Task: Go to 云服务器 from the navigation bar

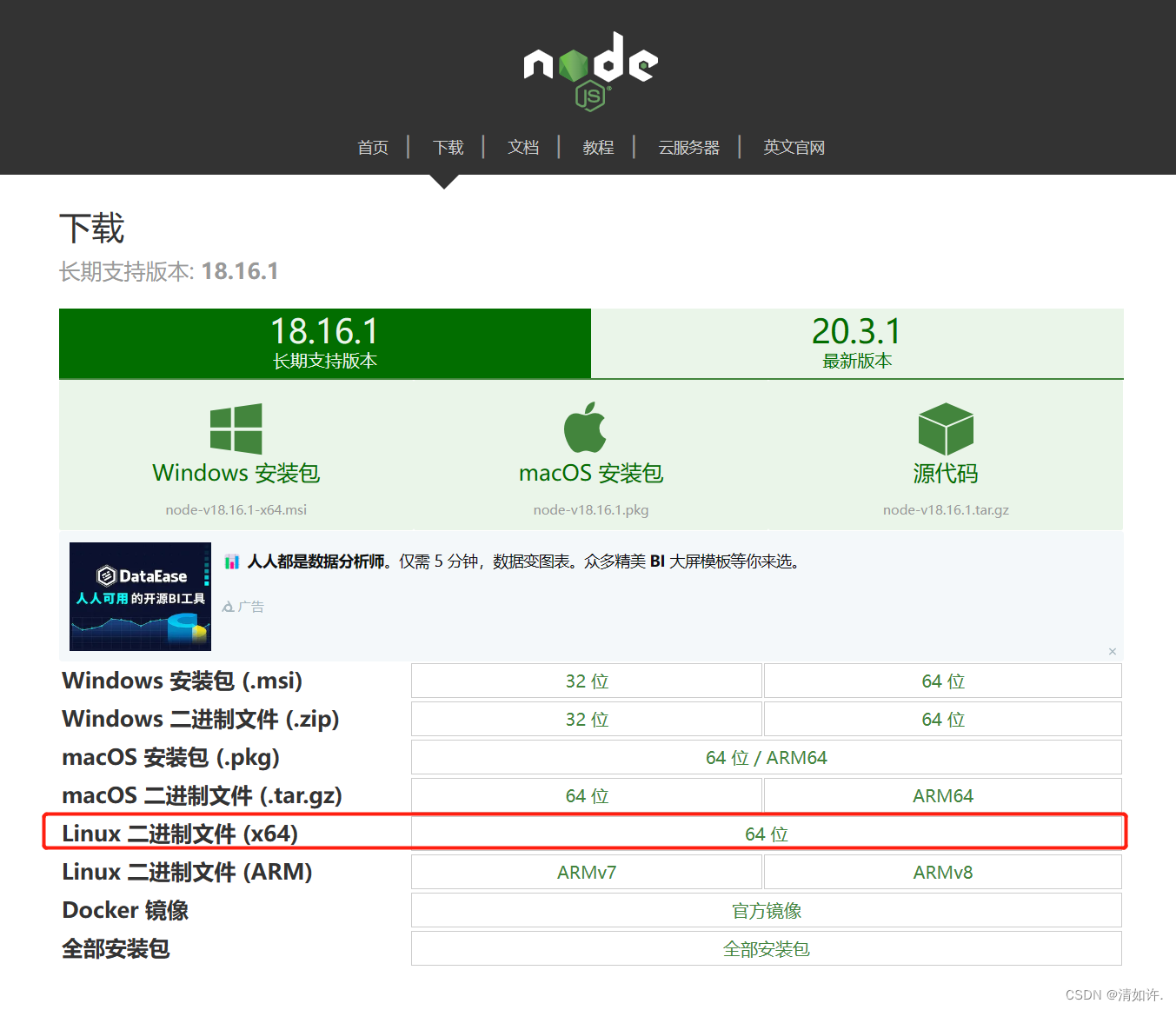Action: (x=688, y=147)
